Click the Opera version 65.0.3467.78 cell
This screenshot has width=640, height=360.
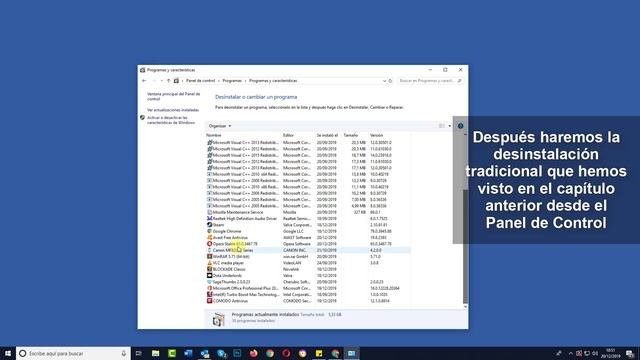click(380, 244)
